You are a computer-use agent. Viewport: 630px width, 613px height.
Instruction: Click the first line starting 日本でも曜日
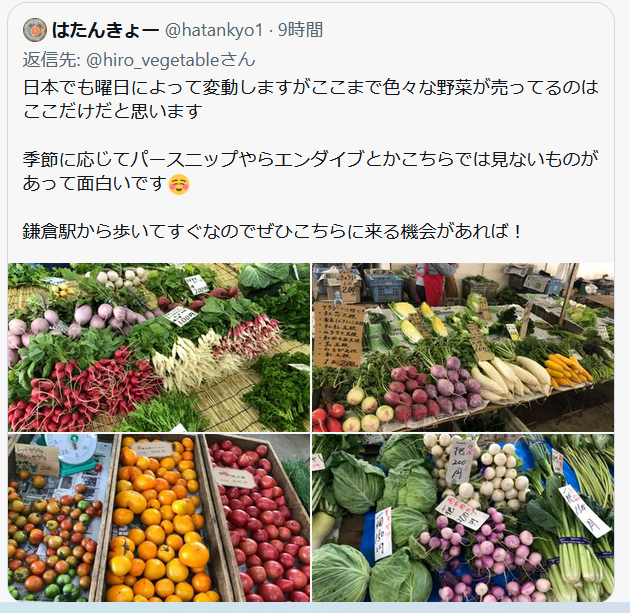coord(311,88)
